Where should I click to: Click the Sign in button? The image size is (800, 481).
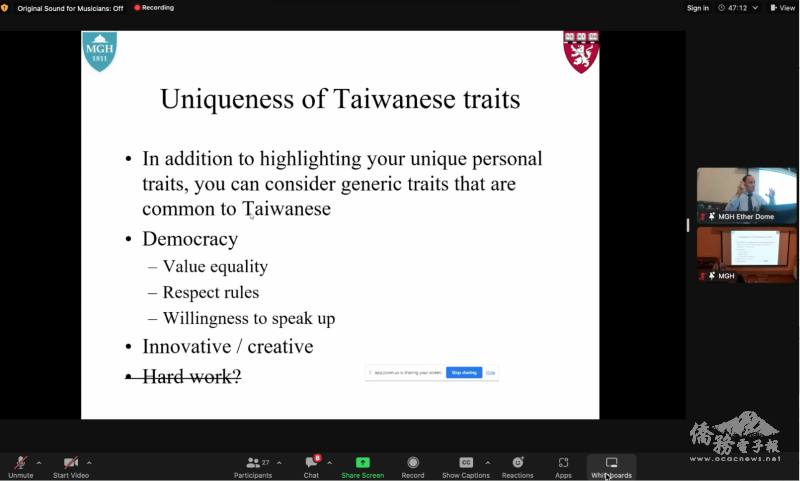[697, 8]
